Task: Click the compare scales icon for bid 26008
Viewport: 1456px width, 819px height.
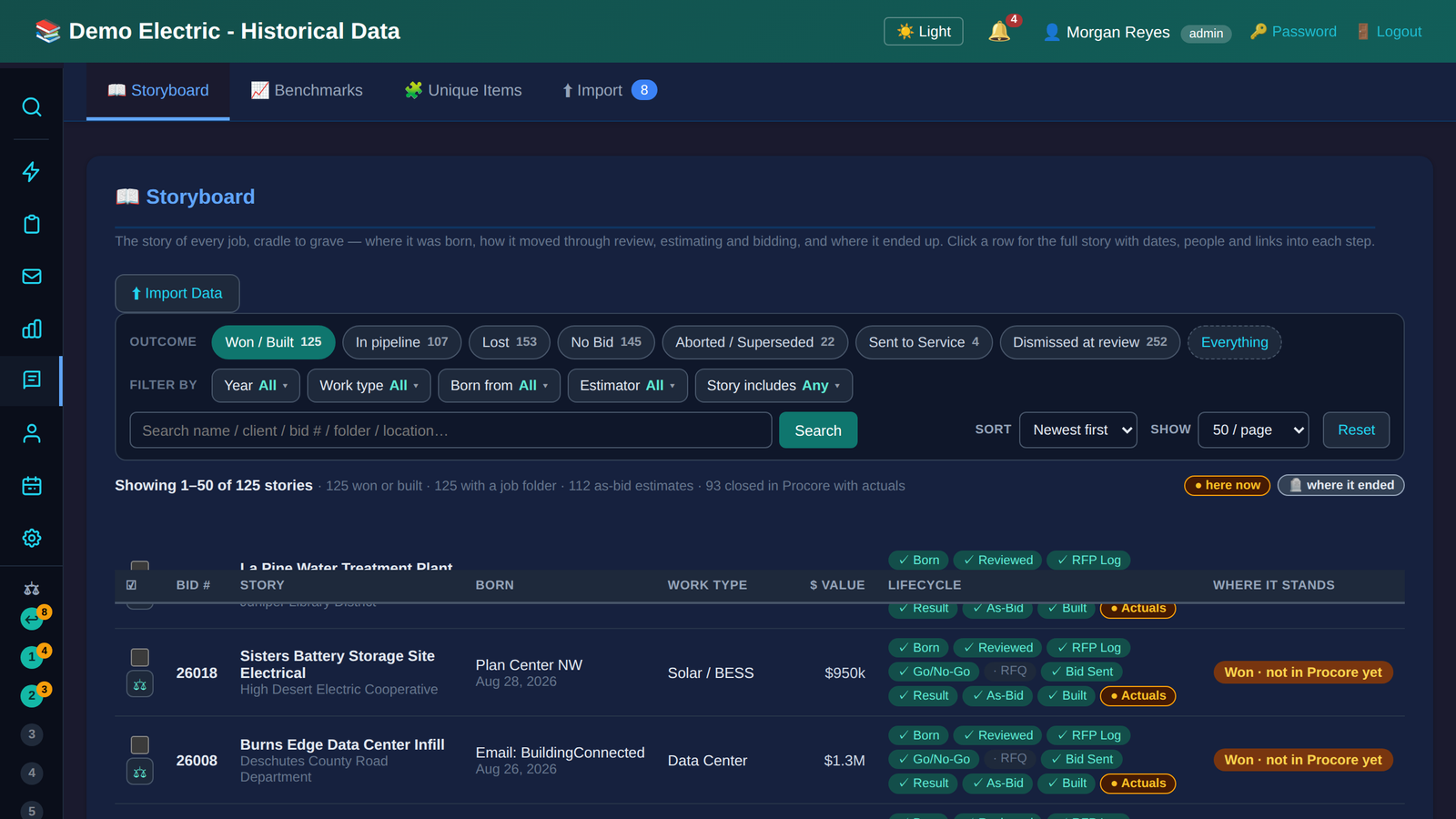Action: (140, 772)
